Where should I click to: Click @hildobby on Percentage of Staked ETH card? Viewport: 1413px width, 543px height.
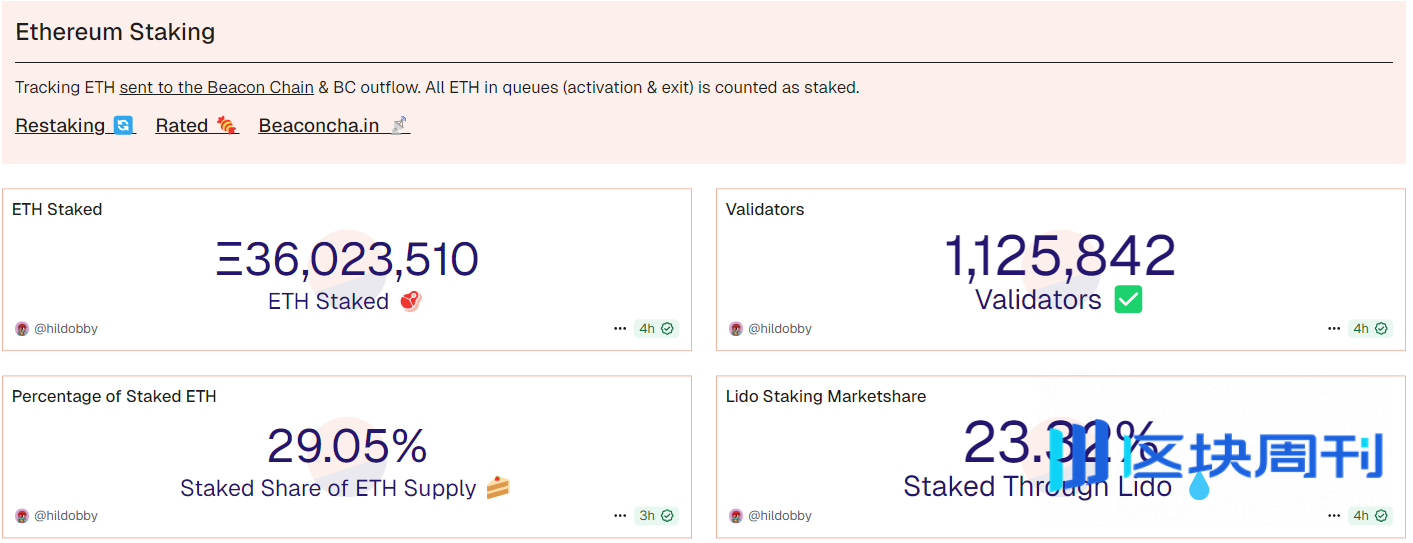pos(66,515)
